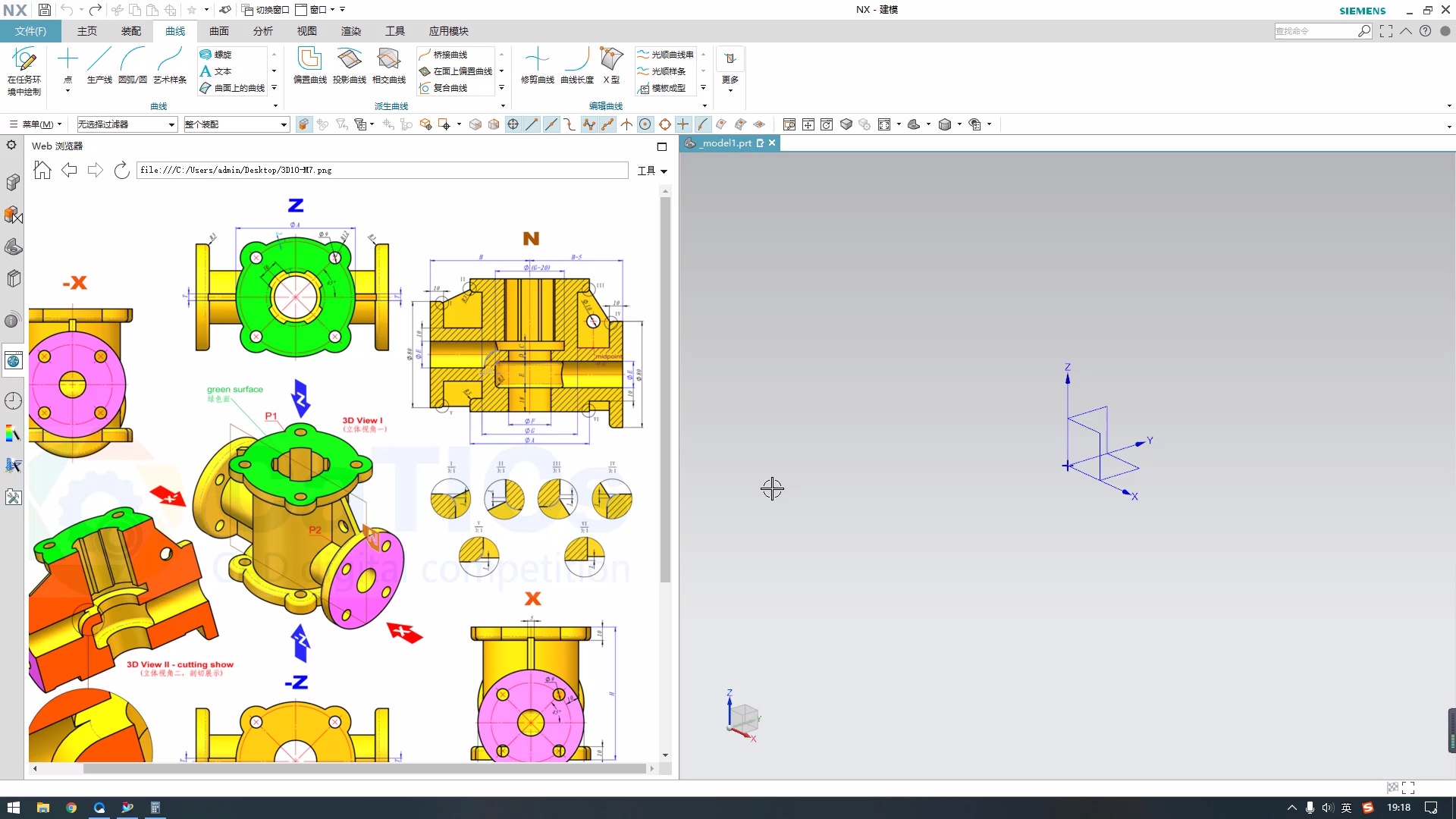Image resolution: width=1456 pixels, height=819 pixels.
Task: Toggle the midpoint snap option
Action: pyautogui.click(x=551, y=124)
